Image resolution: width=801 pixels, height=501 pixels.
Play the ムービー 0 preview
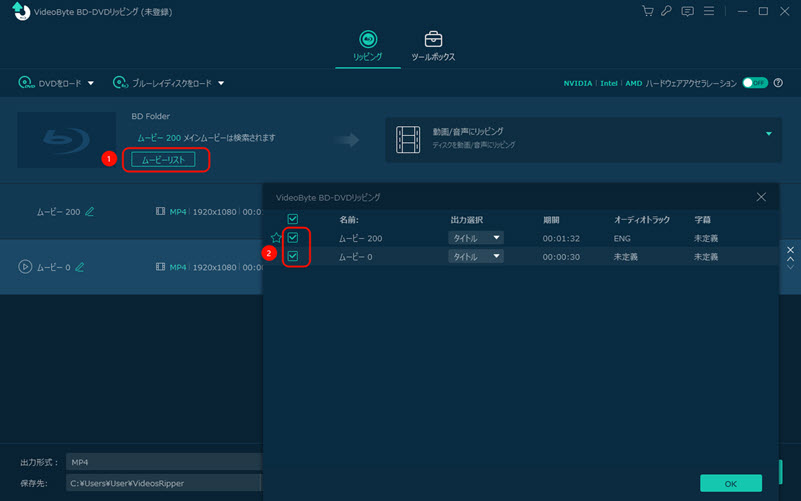pos(25,267)
